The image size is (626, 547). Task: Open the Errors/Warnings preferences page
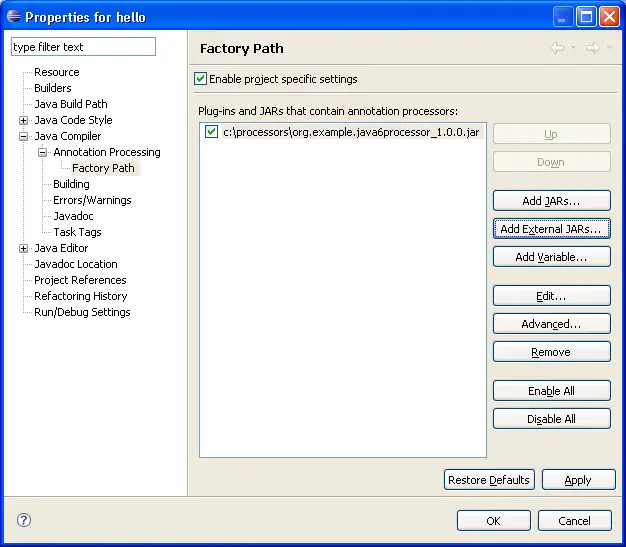pos(92,200)
